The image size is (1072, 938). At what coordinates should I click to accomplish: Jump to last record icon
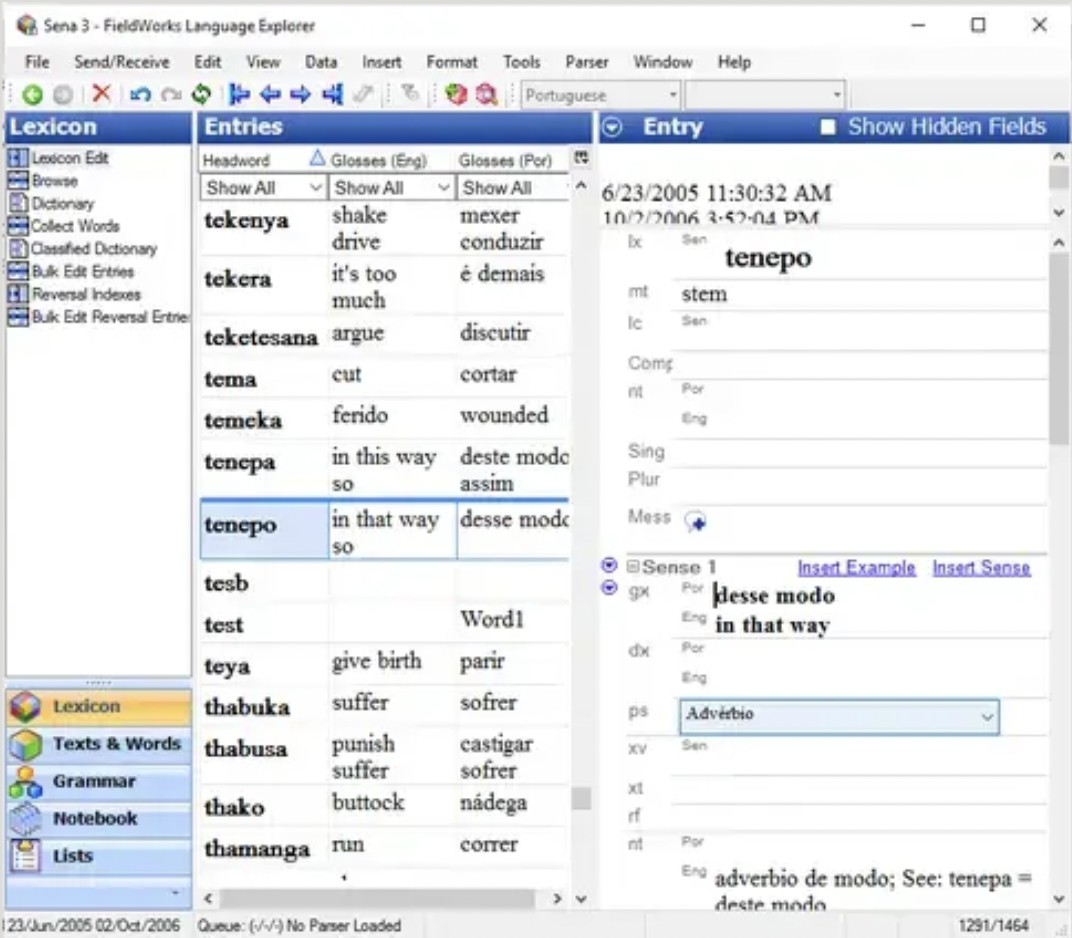[333, 95]
